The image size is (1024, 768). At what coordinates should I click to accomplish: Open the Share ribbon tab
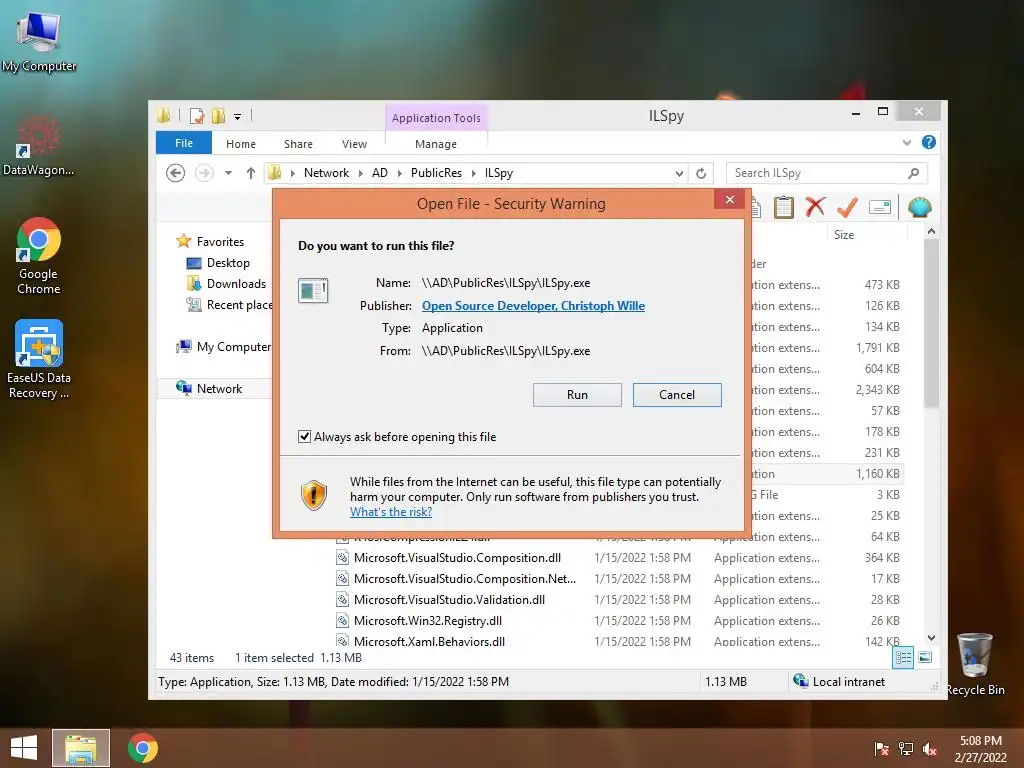(298, 144)
